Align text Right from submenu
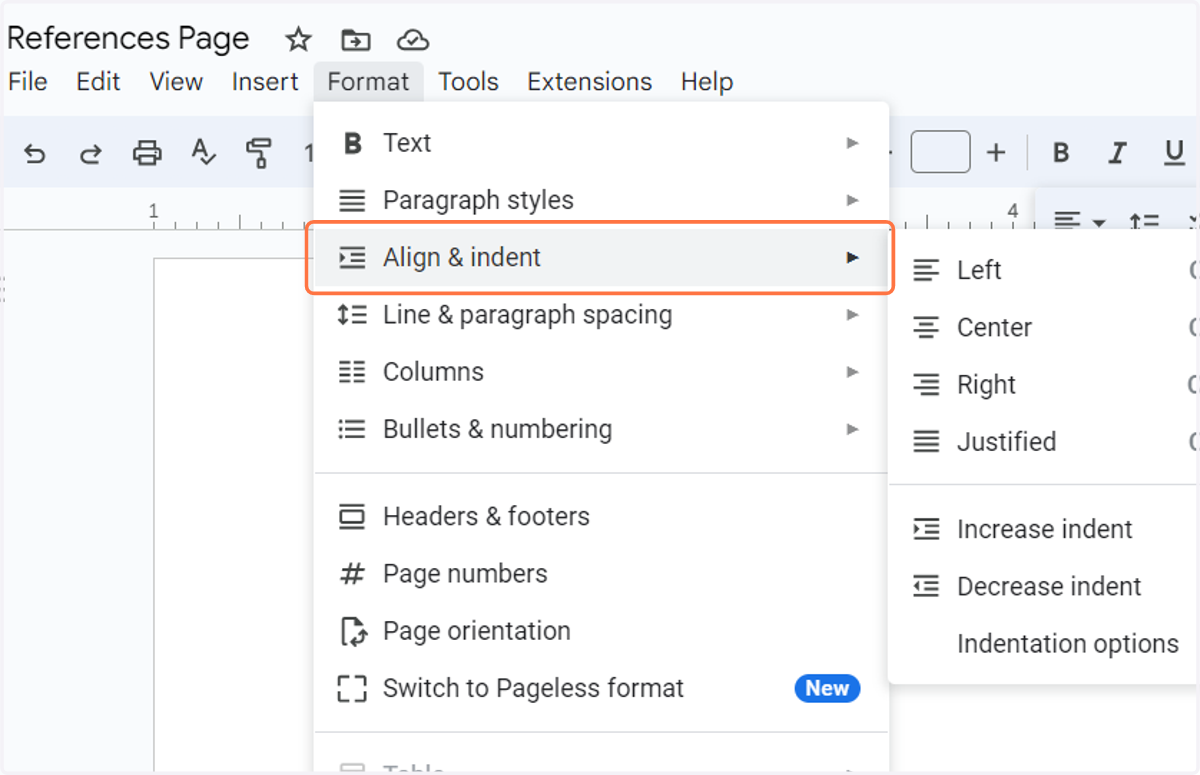Screen dimensions: 1200x775 1044,385
